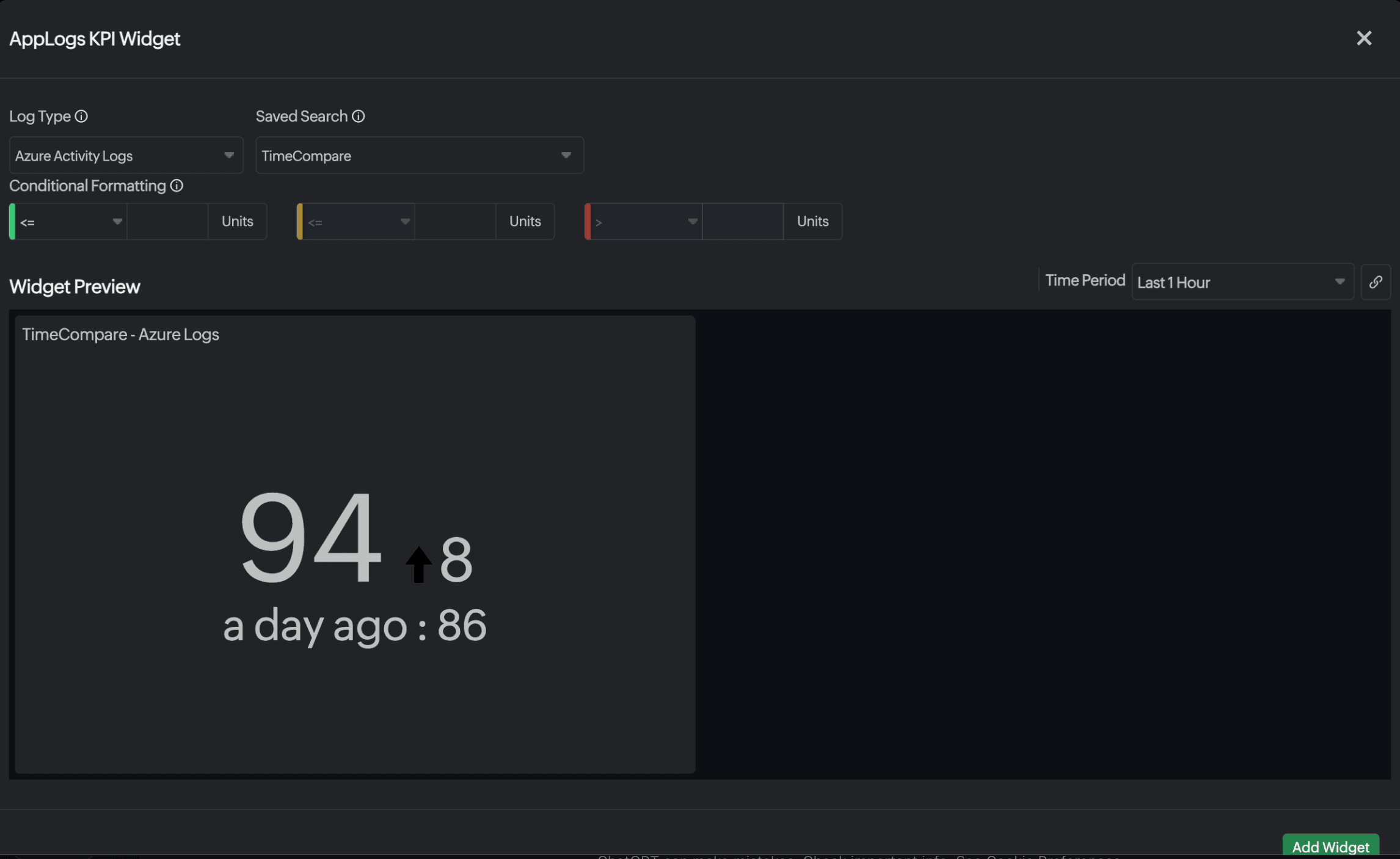1400x859 pixels.
Task: Open the Log Type info tooltip
Action: pos(81,116)
